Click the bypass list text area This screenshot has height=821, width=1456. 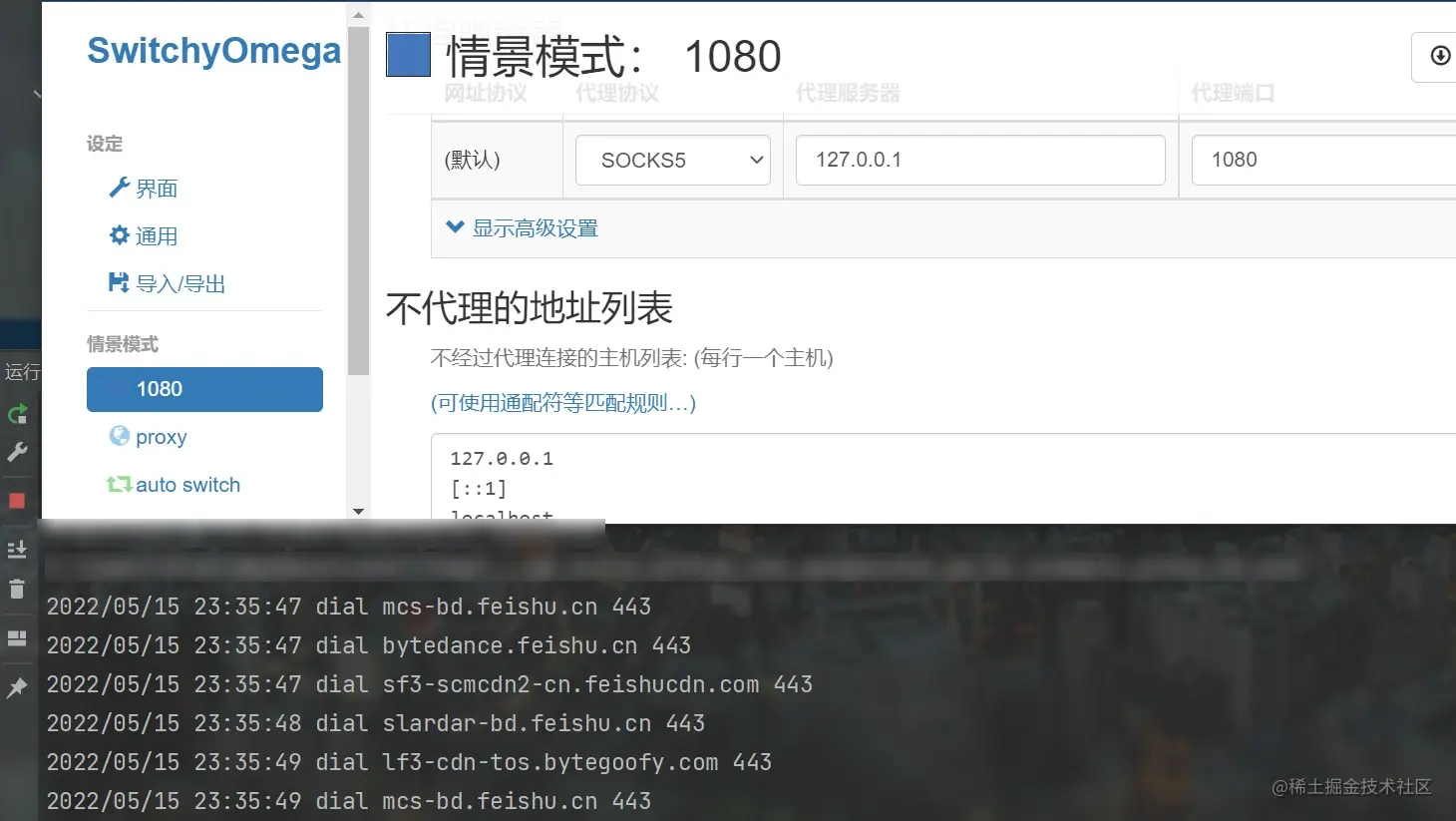coord(943,478)
